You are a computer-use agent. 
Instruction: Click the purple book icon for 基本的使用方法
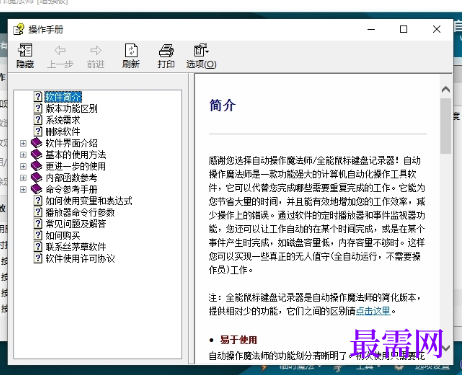pyautogui.click(x=36, y=154)
